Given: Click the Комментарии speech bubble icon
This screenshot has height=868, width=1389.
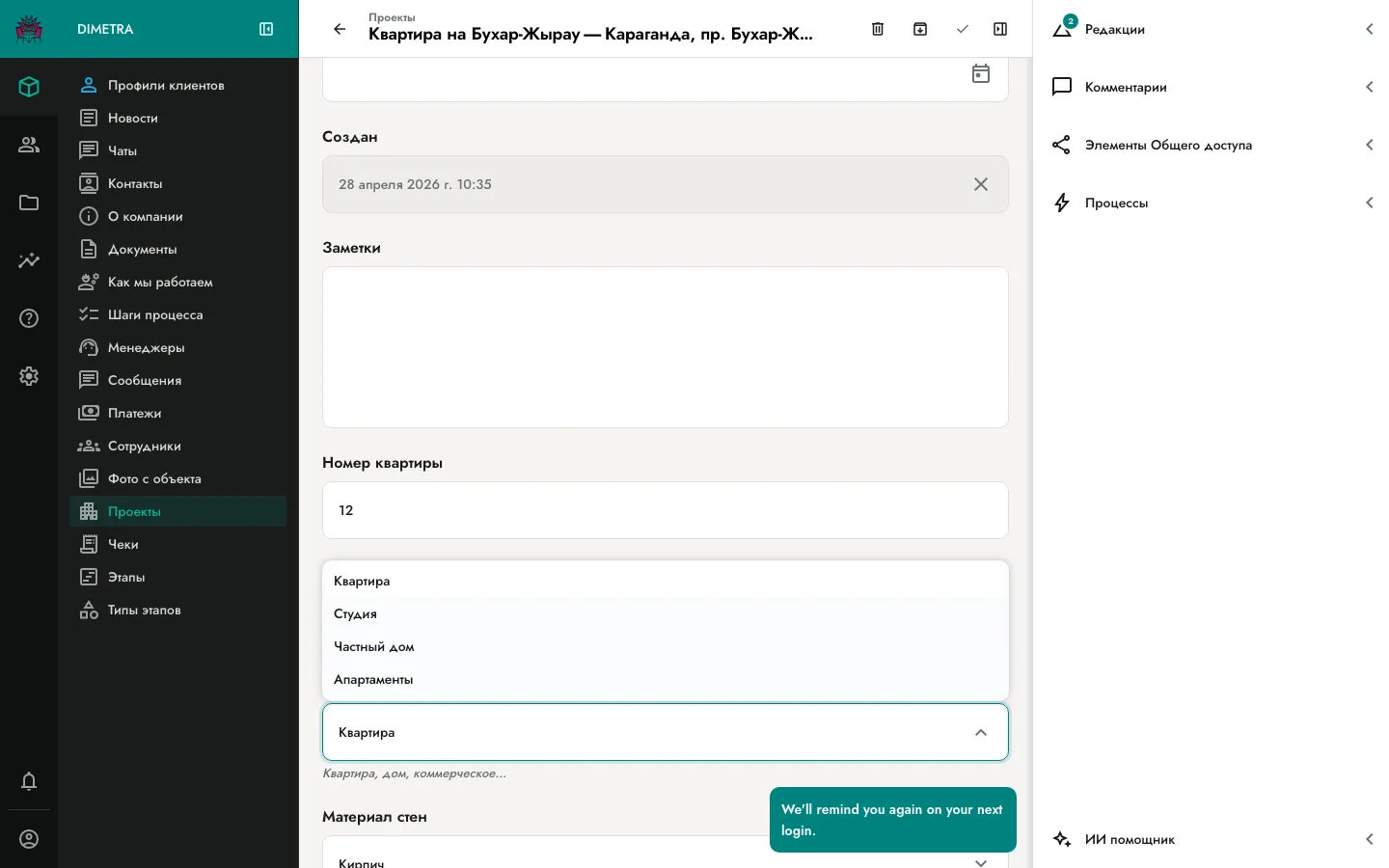Looking at the screenshot, I should click(1062, 87).
